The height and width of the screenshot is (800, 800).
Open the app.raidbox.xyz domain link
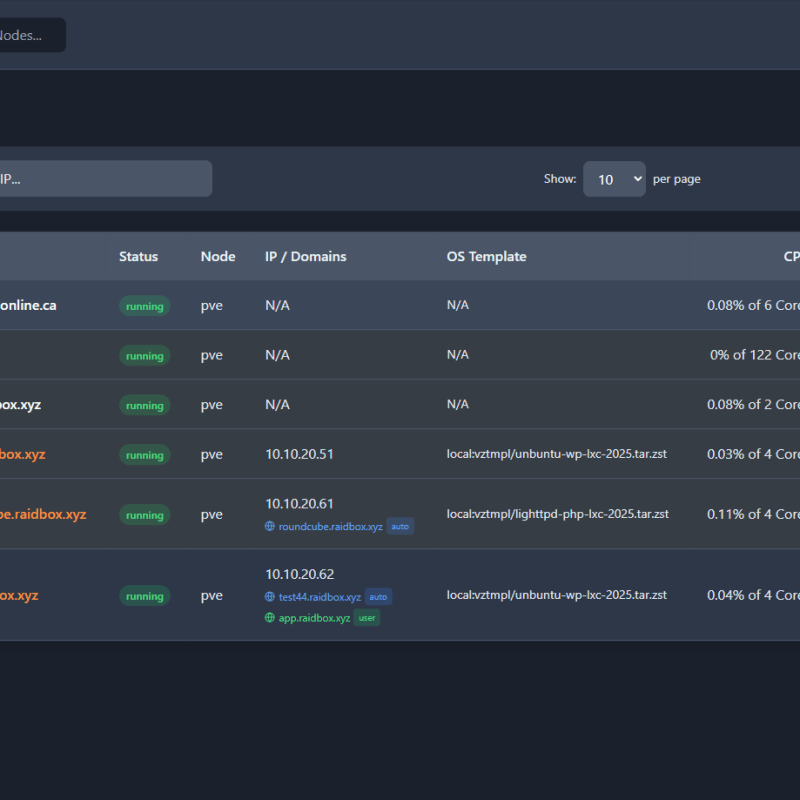tap(314, 618)
